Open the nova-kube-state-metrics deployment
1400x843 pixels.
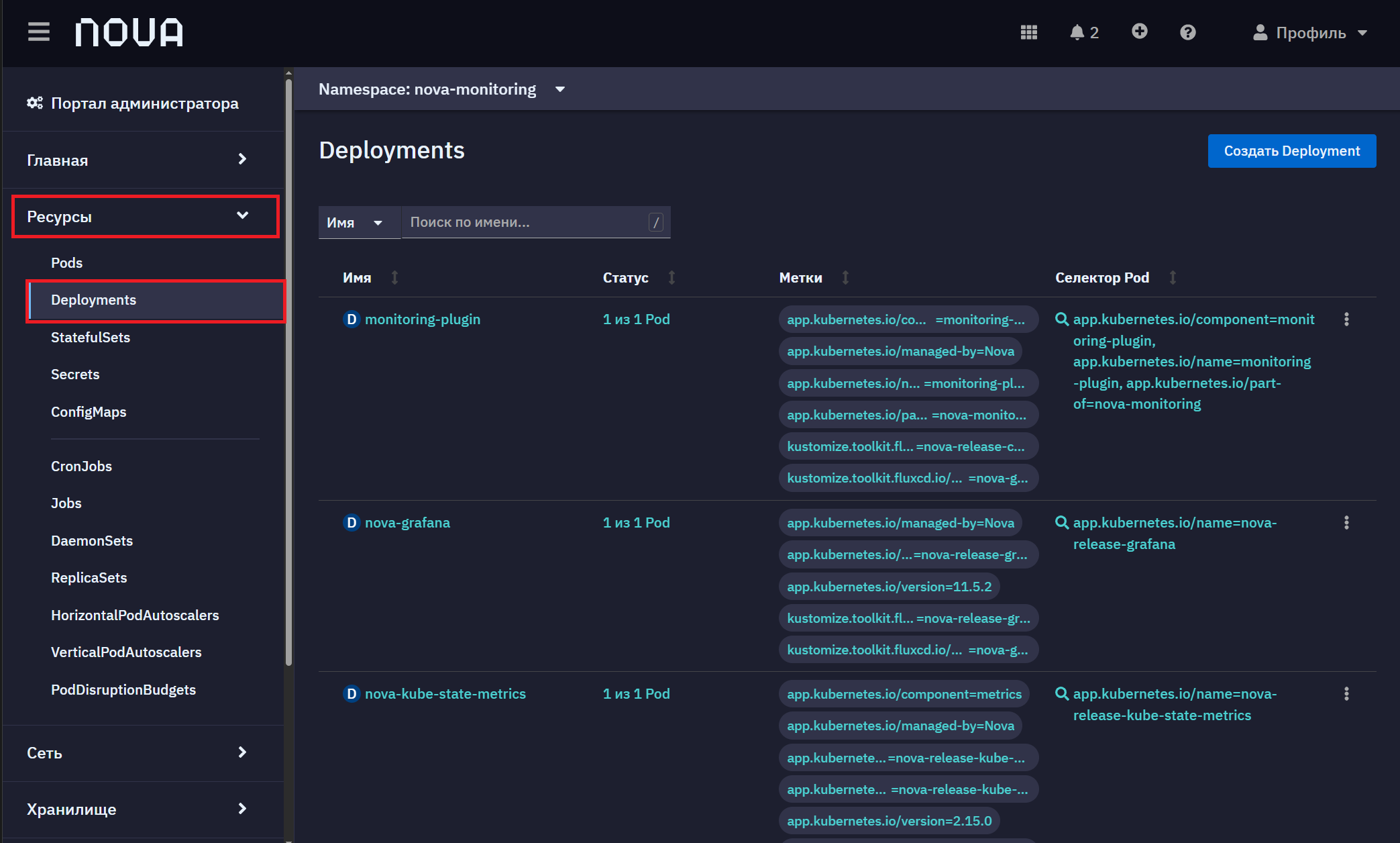(x=445, y=693)
